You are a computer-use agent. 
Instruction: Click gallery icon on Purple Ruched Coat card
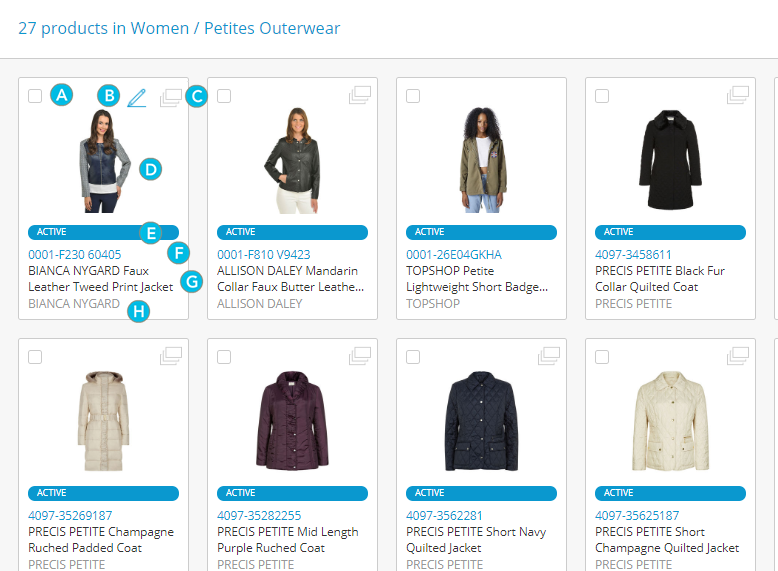pos(359,356)
